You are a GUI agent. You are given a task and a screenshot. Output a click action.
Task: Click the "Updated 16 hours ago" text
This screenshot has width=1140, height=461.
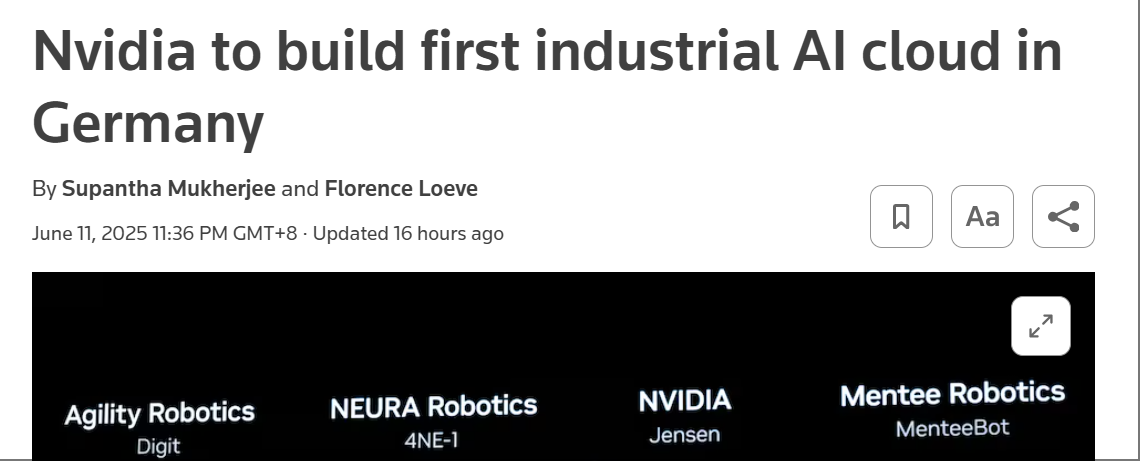[x=408, y=233]
